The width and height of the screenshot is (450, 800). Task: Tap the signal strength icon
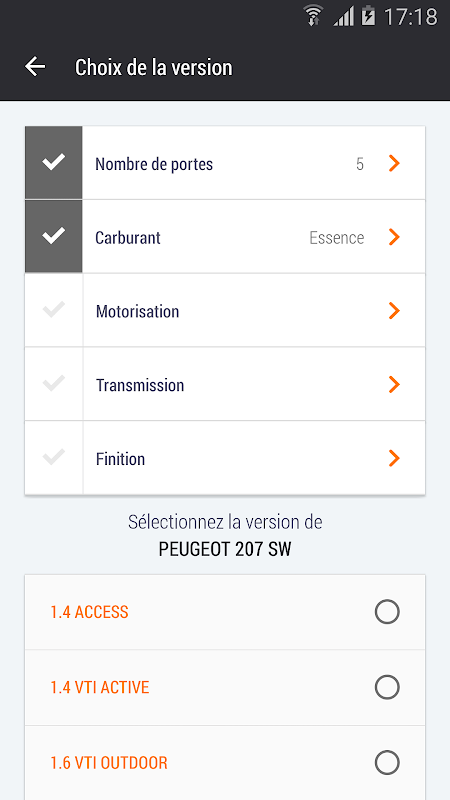pos(343,17)
